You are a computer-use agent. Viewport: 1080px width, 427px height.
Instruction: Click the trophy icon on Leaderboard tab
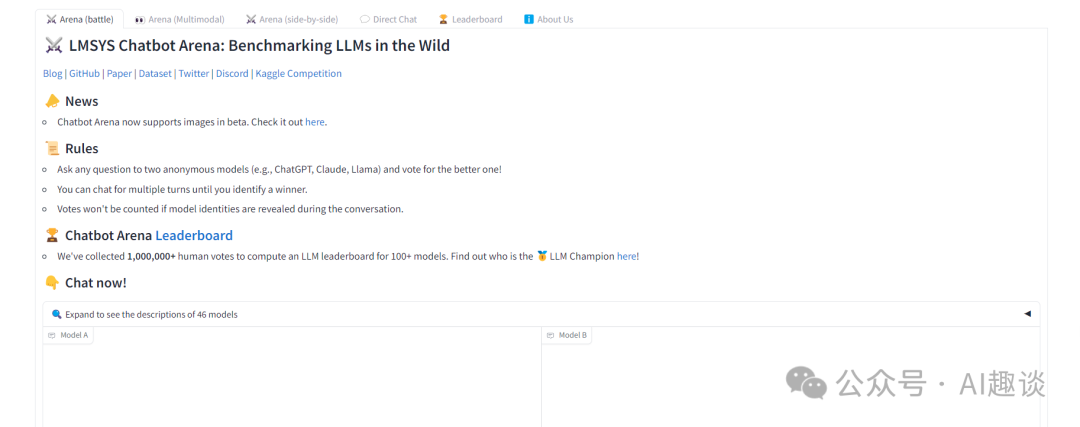tap(443, 19)
